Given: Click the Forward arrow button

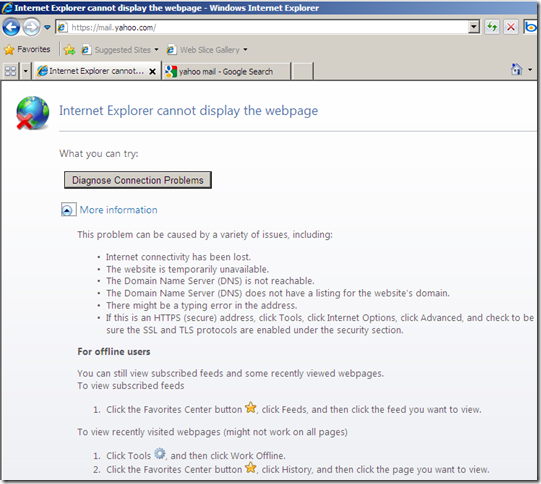Looking at the screenshot, I should (x=31, y=27).
